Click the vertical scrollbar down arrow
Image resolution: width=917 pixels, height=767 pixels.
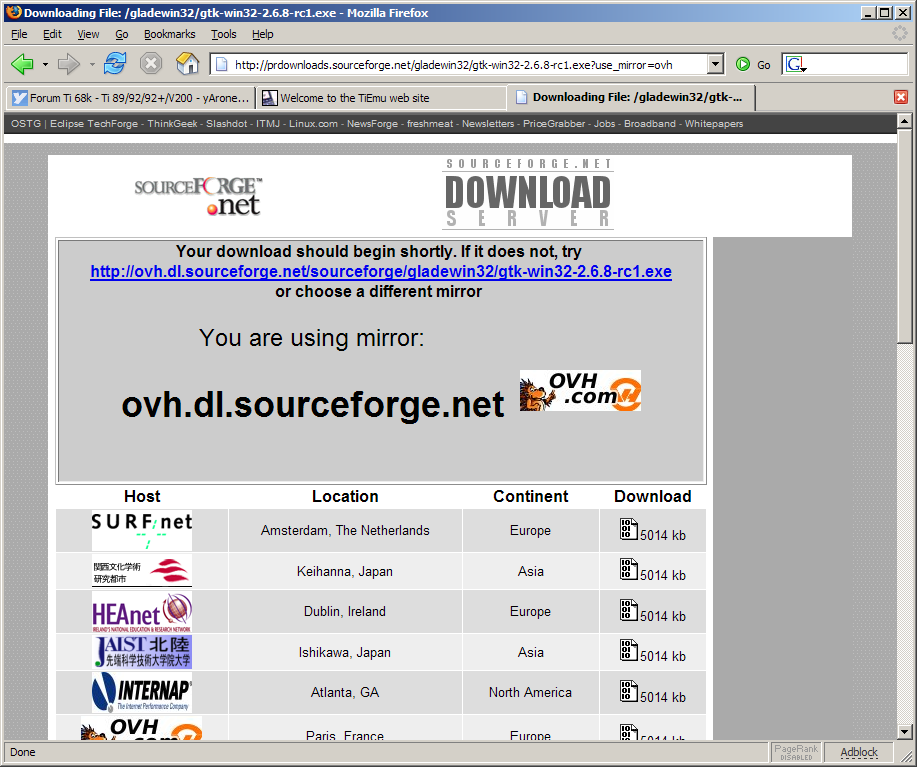[x=904, y=731]
